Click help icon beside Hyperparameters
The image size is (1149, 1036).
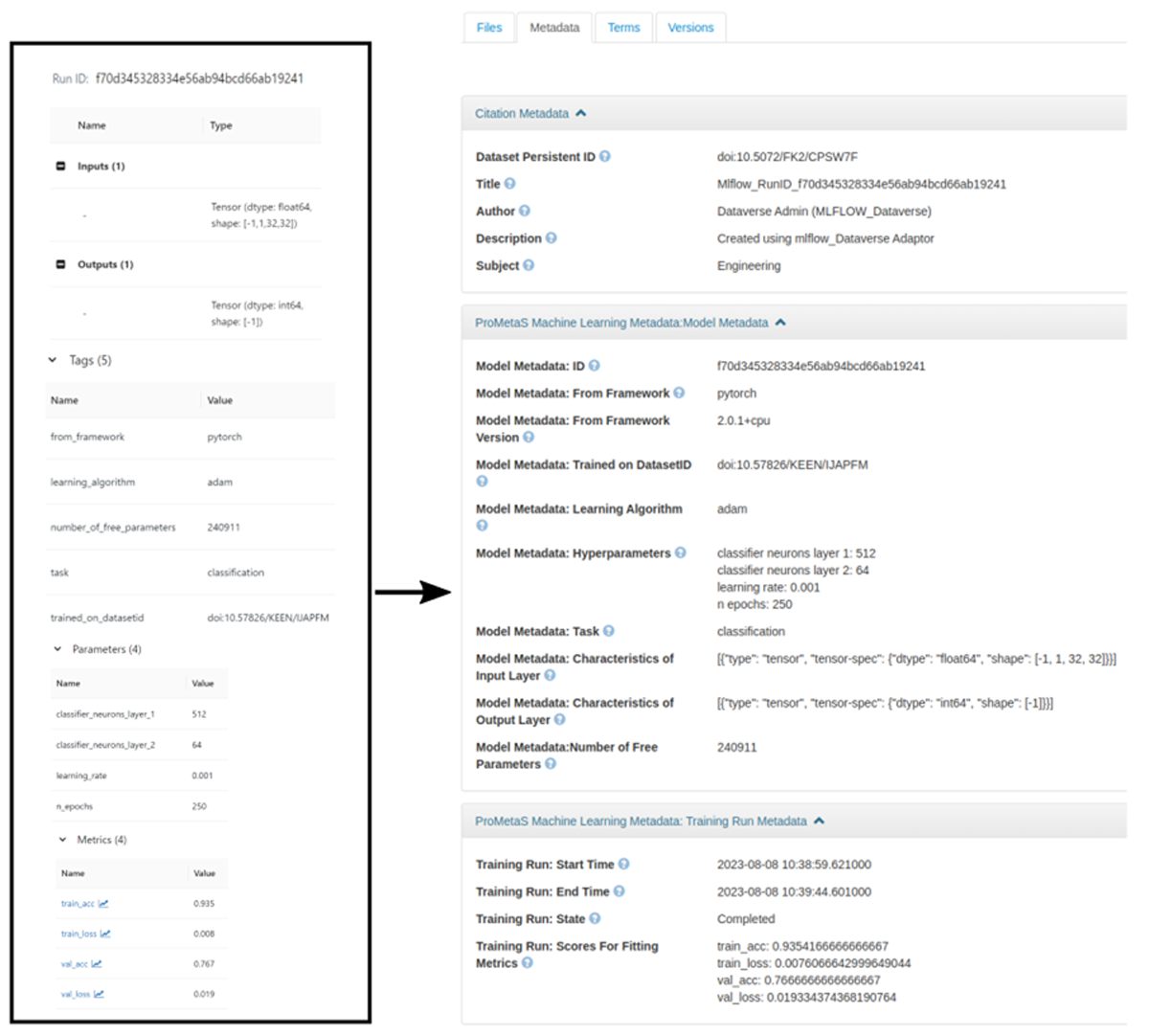point(681,552)
